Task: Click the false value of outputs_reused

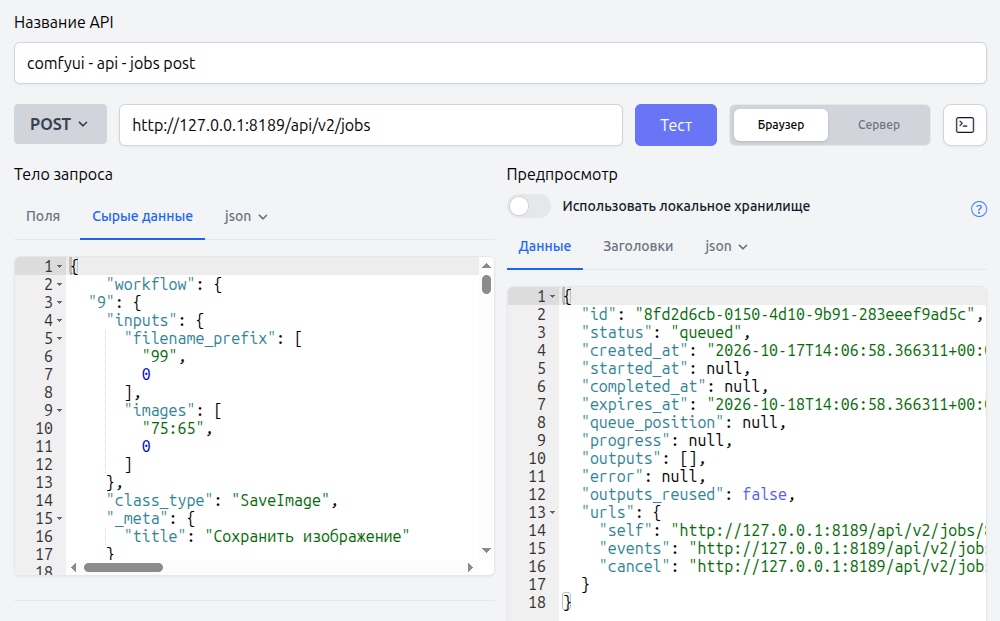Action: 764,495
